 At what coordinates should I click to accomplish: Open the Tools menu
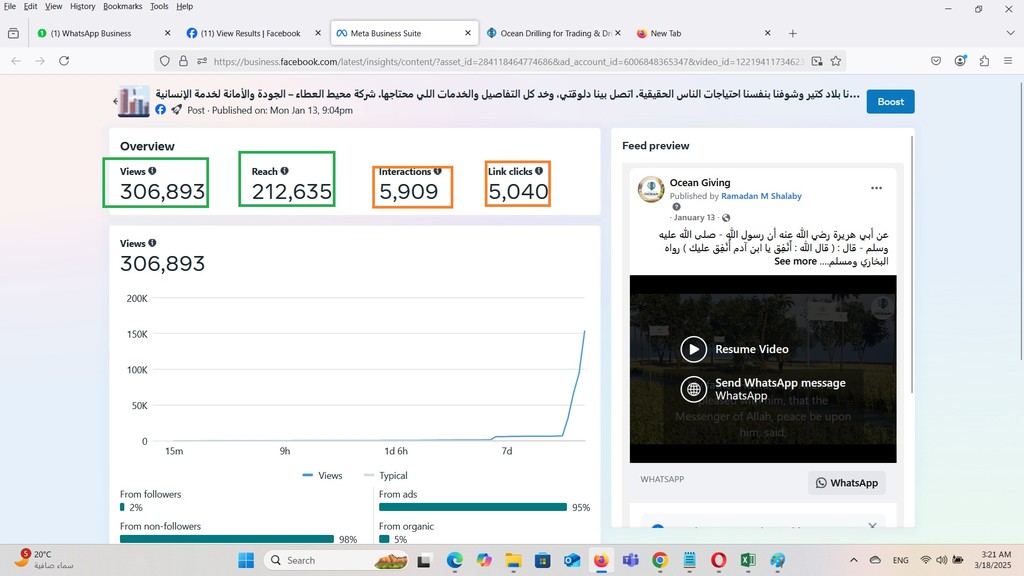coord(159,7)
